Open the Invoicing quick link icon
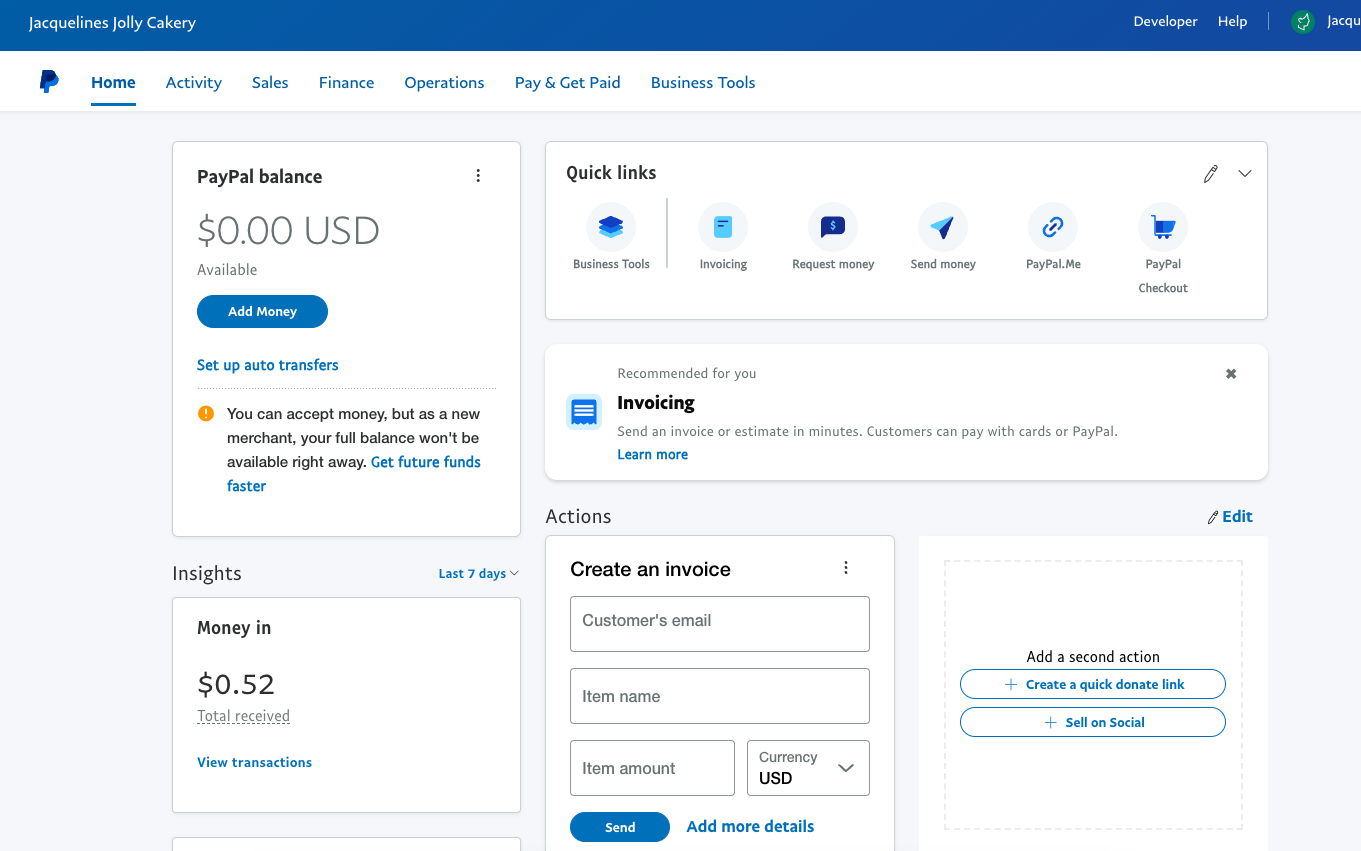The width and height of the screenshot is (1361, 851). pyautogui.click(x=722, y=227)
